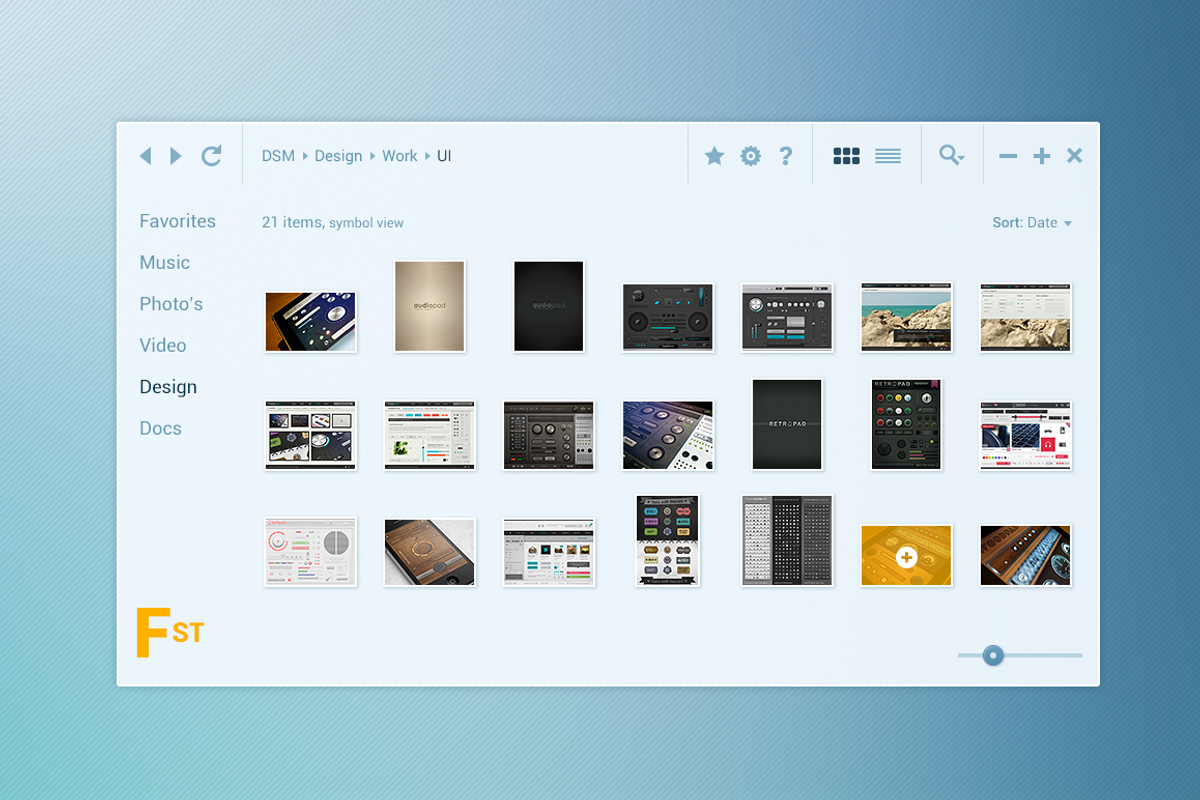Open the black audiopad cover thumbnail
The image size is (1200, 800).
tap(549, 306)
